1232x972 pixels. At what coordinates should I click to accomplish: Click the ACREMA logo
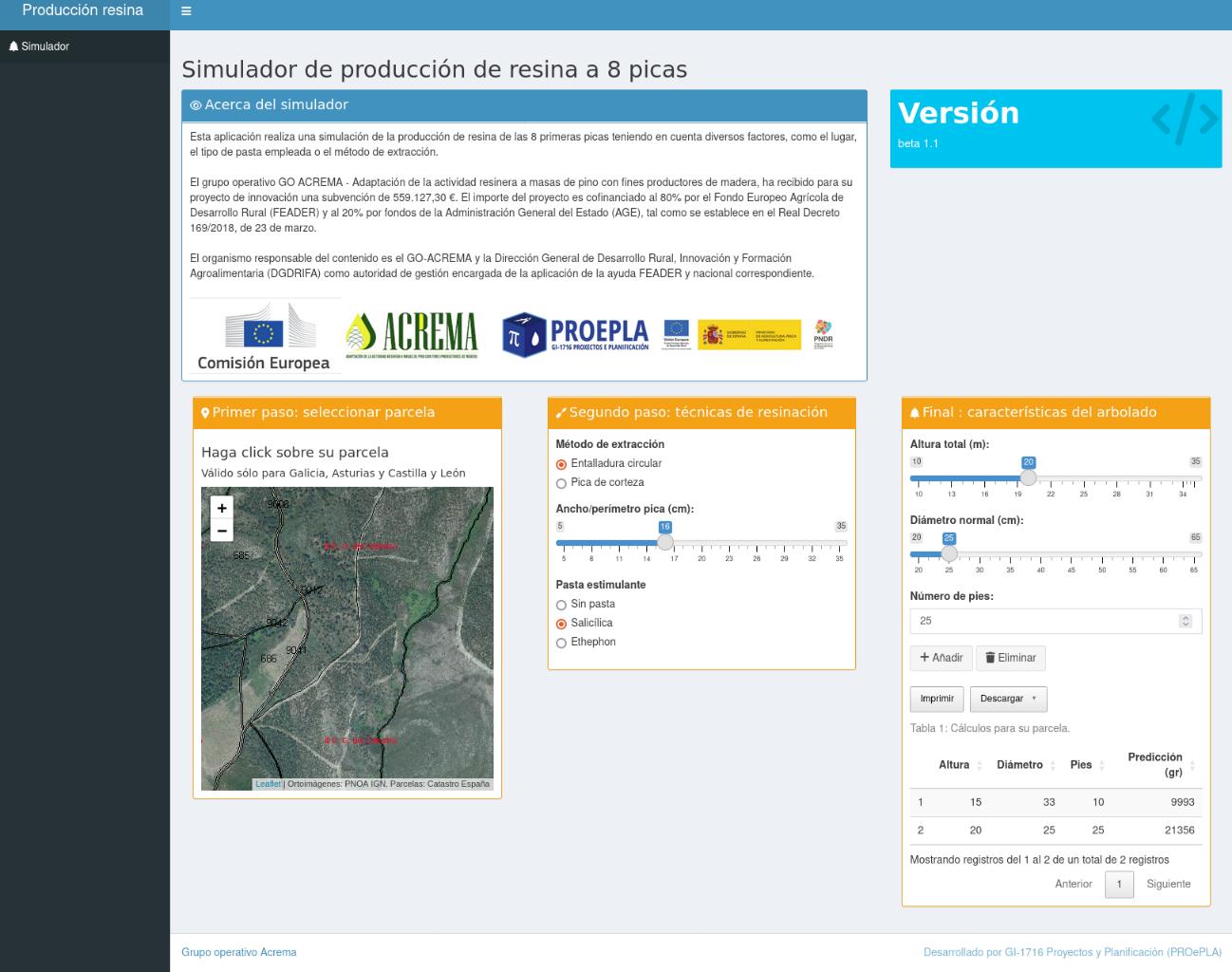click(x=411, y=335)
